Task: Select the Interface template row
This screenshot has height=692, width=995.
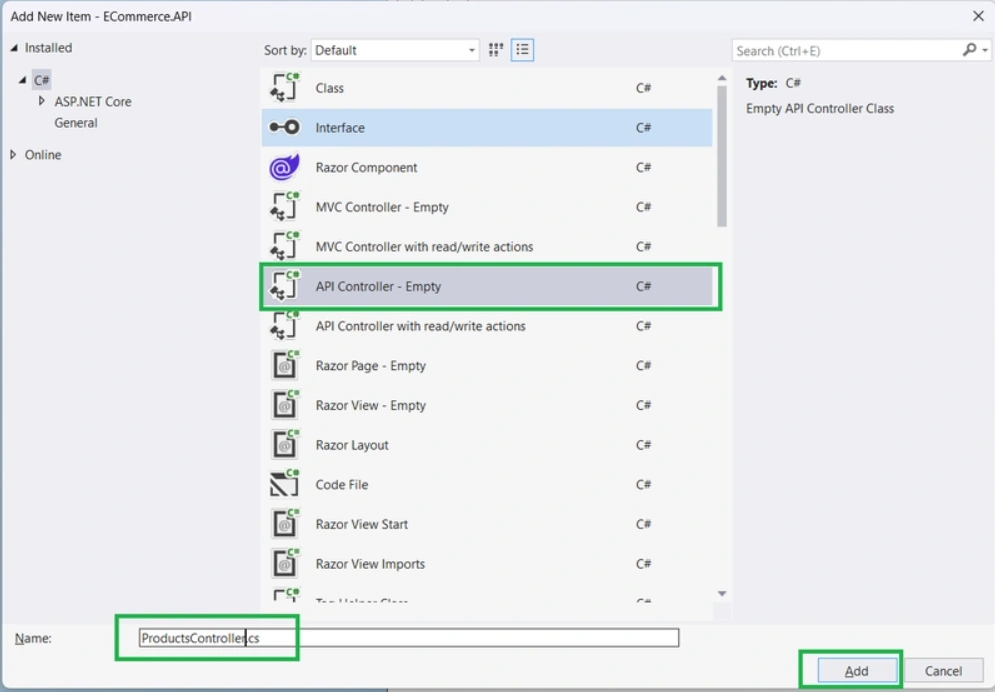Action: 487,127
